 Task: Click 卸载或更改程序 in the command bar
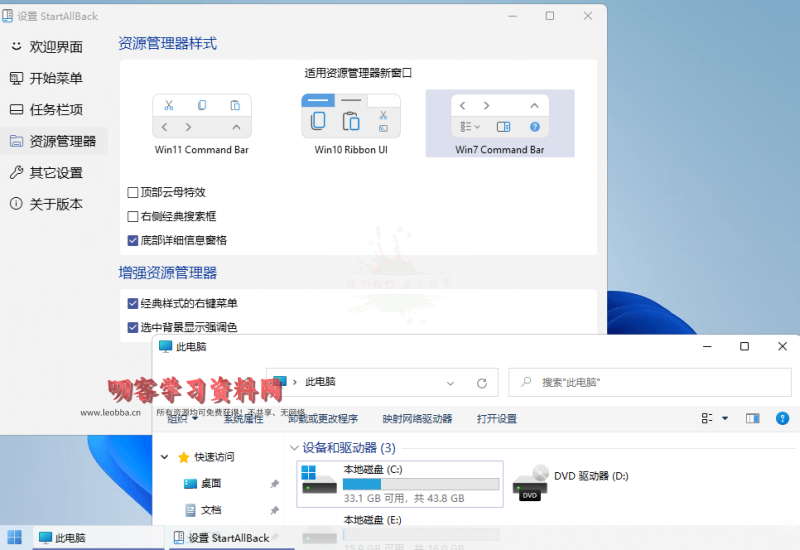point(323,419)
